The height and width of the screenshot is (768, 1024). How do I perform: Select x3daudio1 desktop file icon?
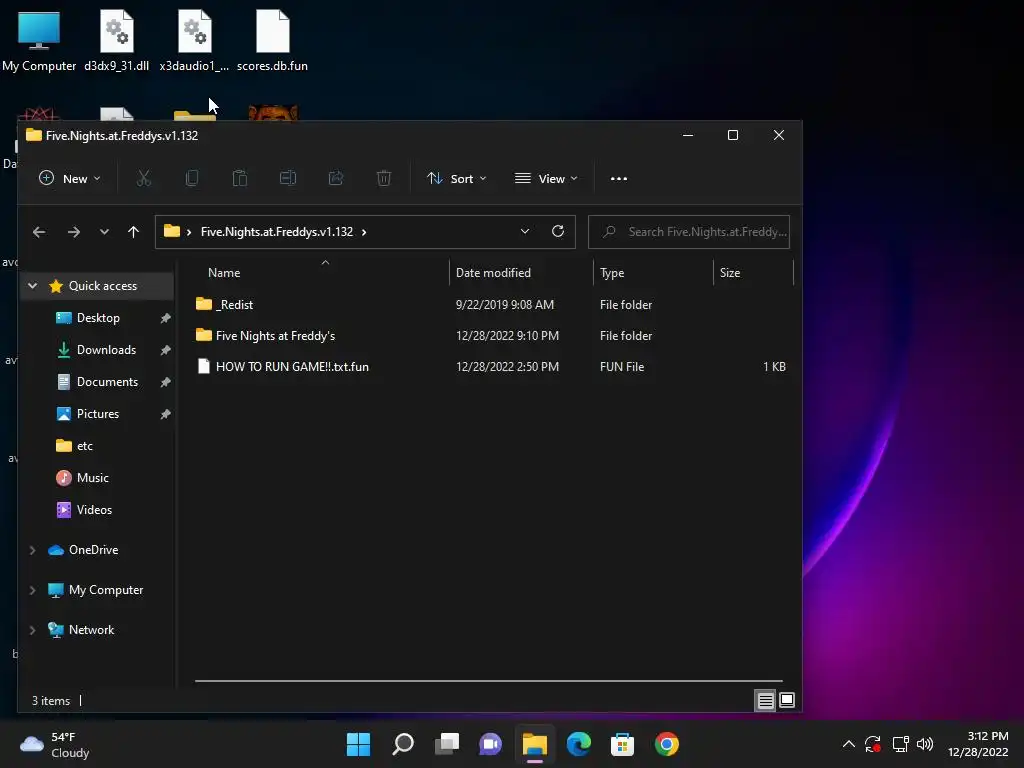[195, 41]
